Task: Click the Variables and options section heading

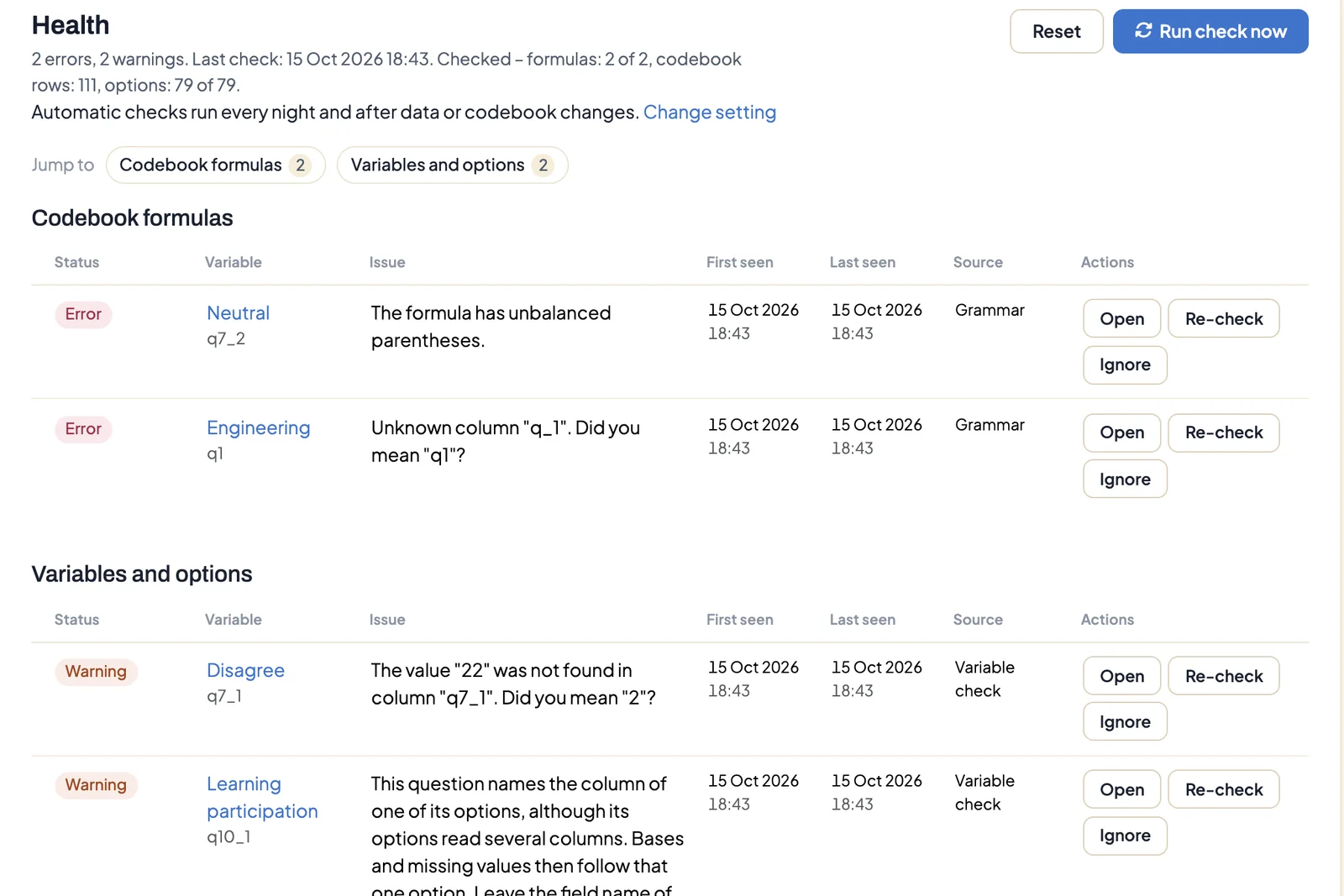Action: [142, 574]
